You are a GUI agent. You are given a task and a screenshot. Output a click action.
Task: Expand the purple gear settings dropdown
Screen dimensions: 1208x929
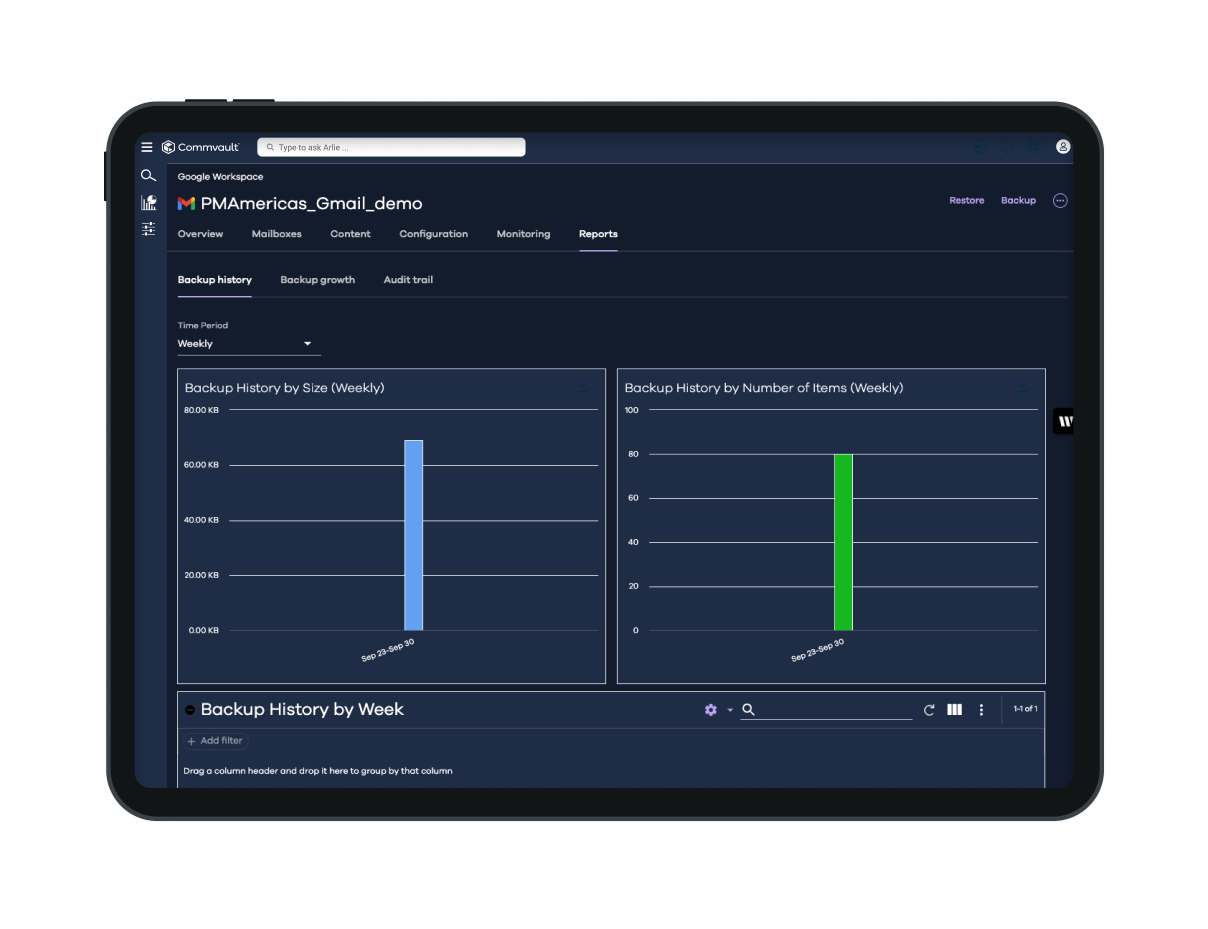(717, 710)
